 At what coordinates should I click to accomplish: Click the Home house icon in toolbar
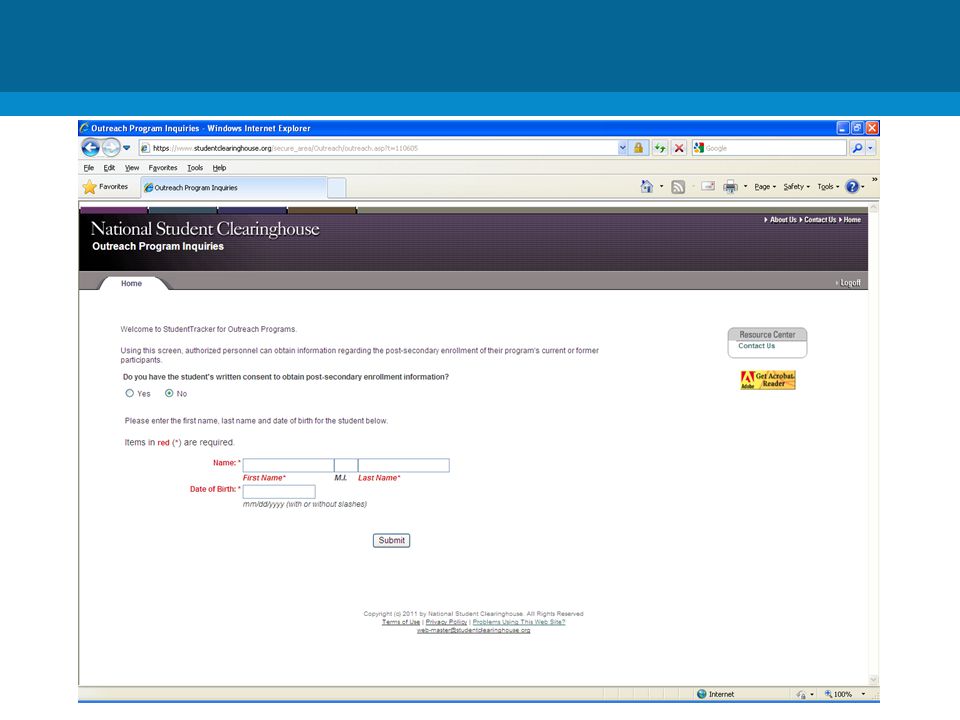[x=647, y=187]
